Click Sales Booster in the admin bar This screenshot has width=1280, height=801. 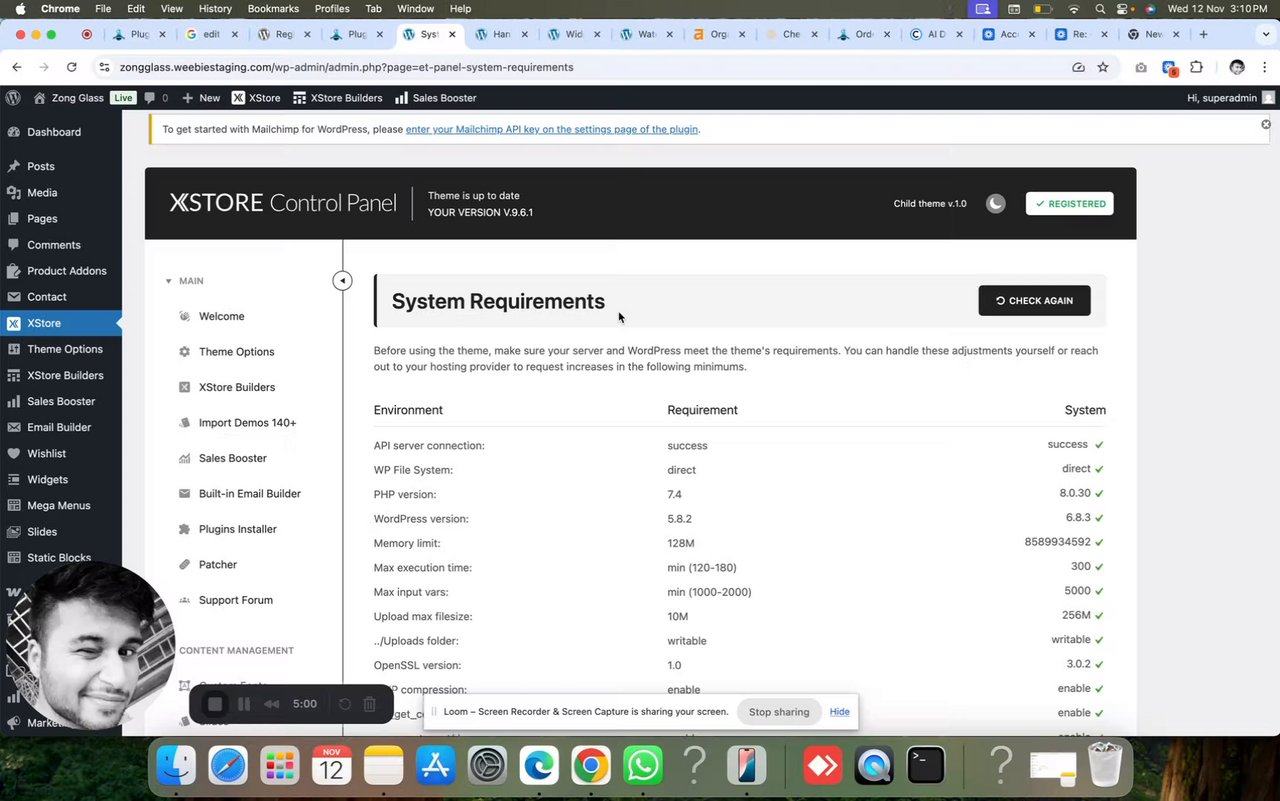[435, 98]
